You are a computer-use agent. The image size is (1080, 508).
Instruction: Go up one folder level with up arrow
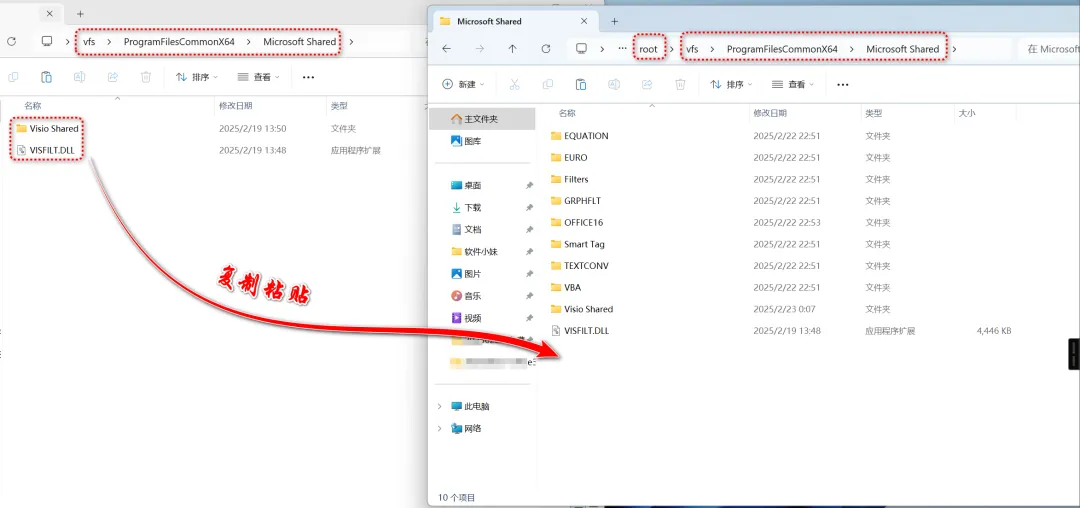coord(512,49)
